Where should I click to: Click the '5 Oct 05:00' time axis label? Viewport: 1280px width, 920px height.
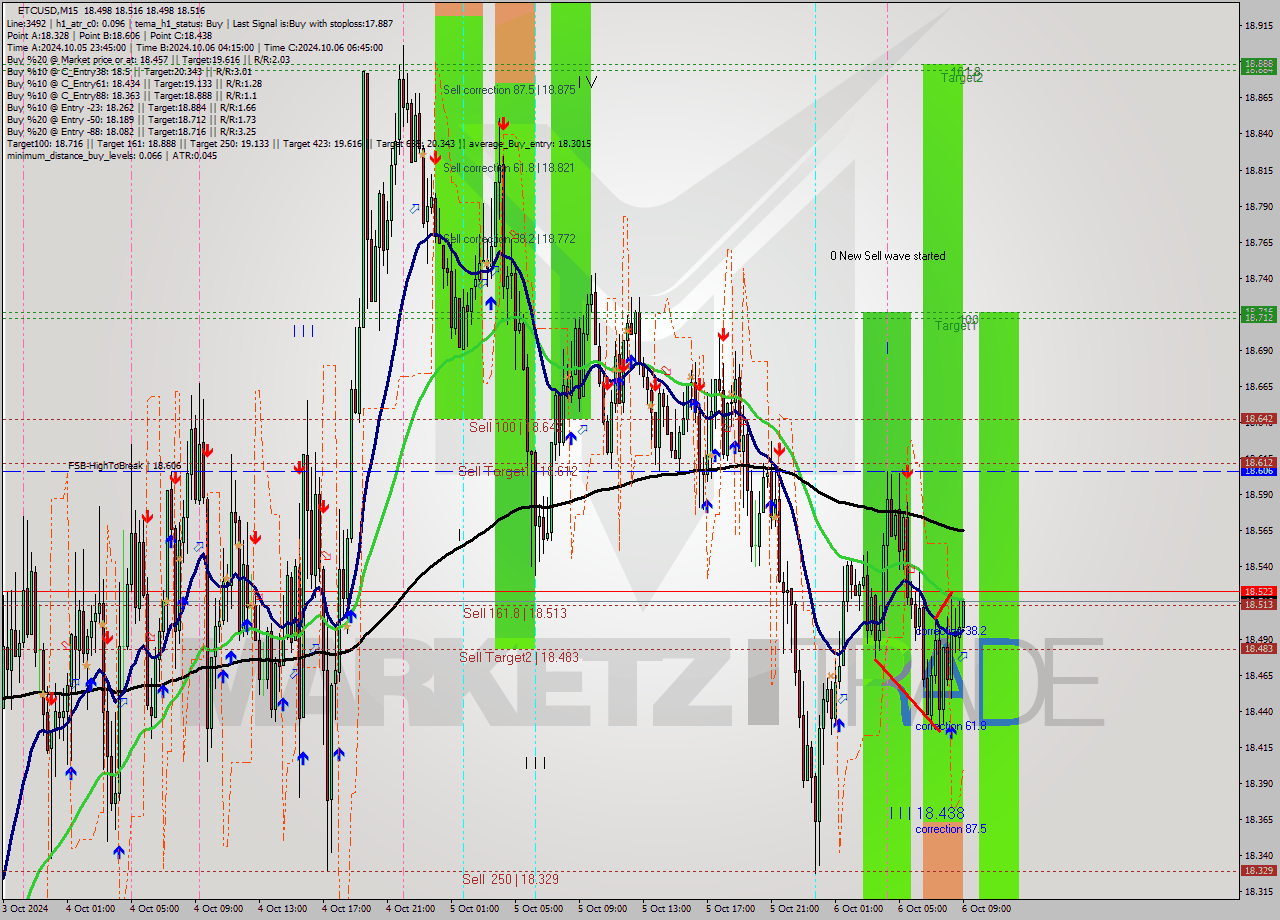[538, 909]
